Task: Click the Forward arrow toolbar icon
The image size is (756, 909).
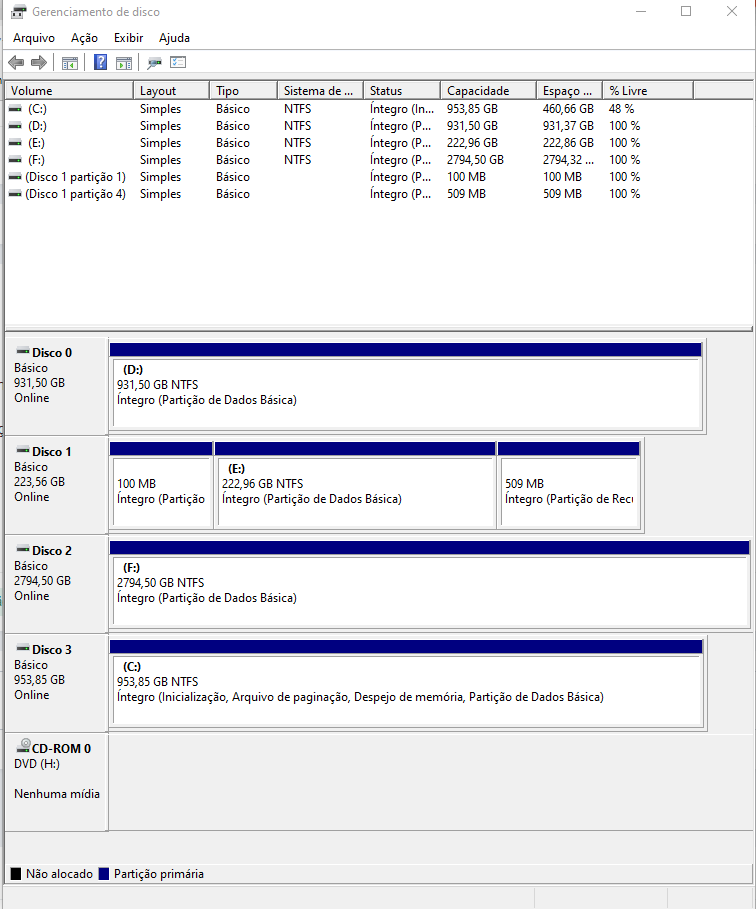Action: pyautogui.click(x=39, y=63)
